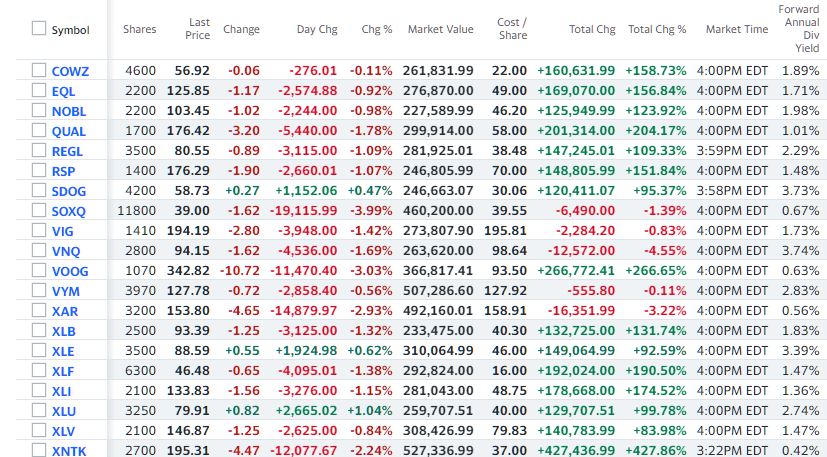Check the box next to REGL
Screen dimensions: 827x457
(38, 151)
